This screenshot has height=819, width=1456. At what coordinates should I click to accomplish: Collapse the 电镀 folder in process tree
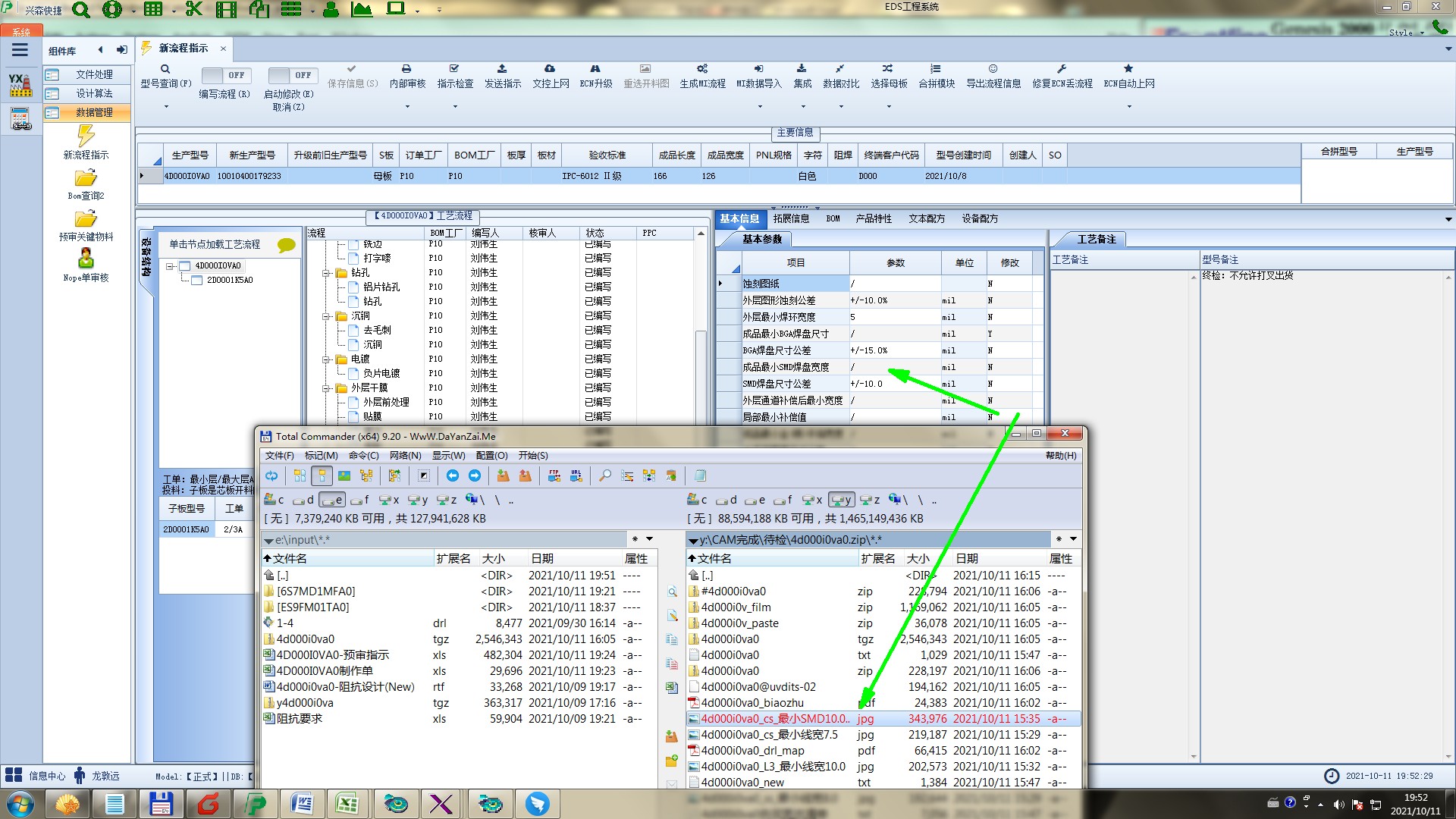tap(327, 359)
